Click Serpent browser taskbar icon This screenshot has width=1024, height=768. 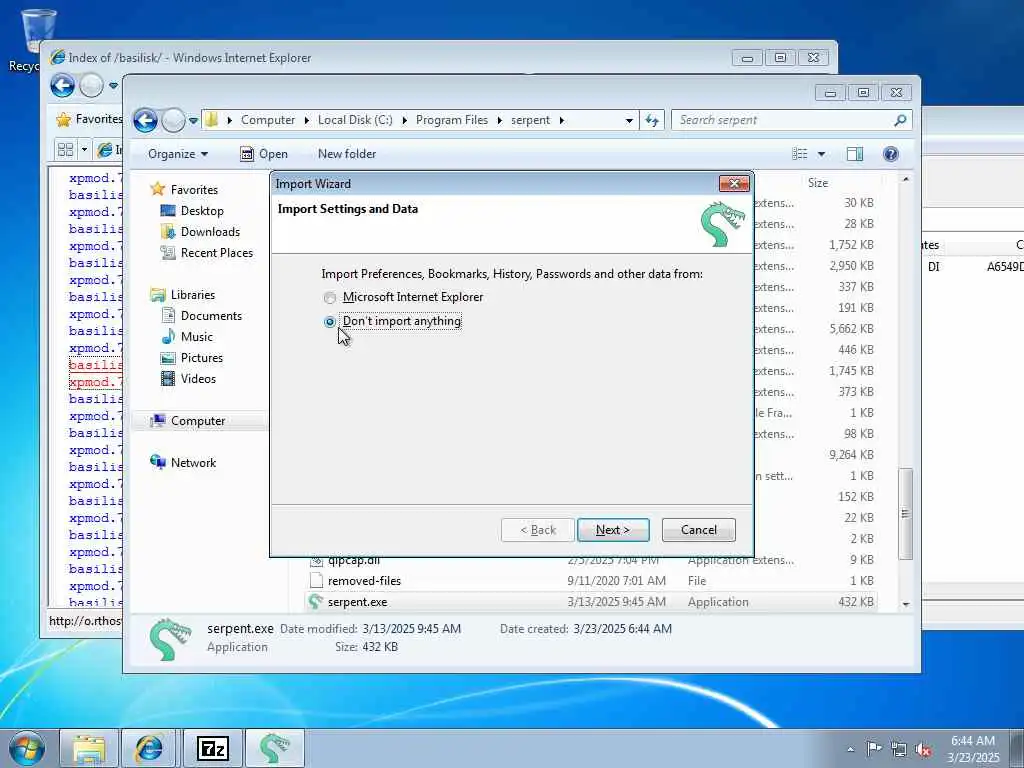tap(274, 748)
